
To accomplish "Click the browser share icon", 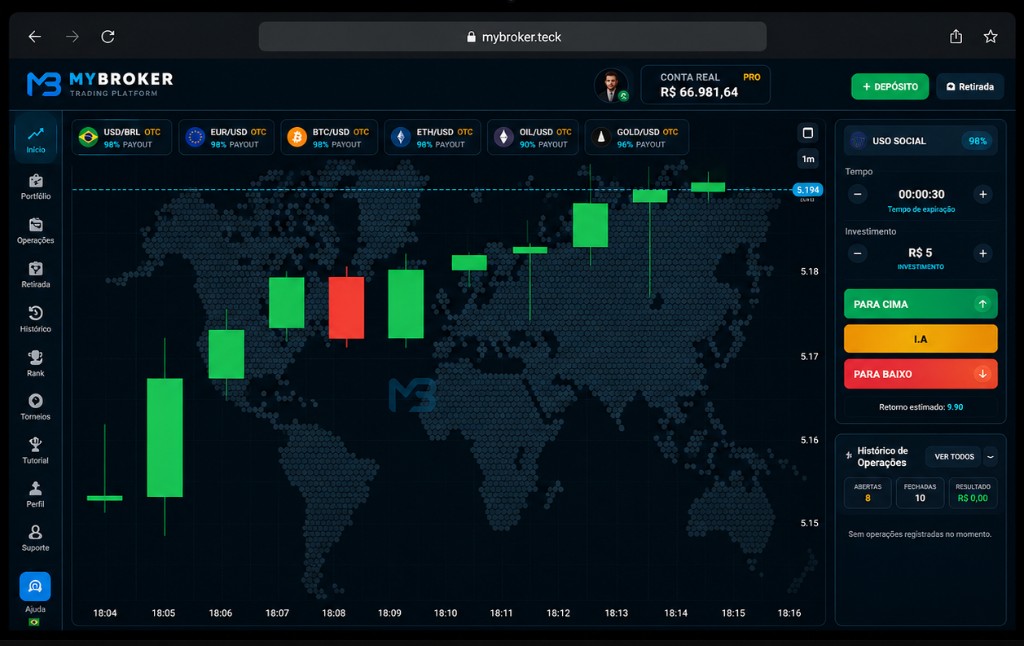I will point(956,37).
